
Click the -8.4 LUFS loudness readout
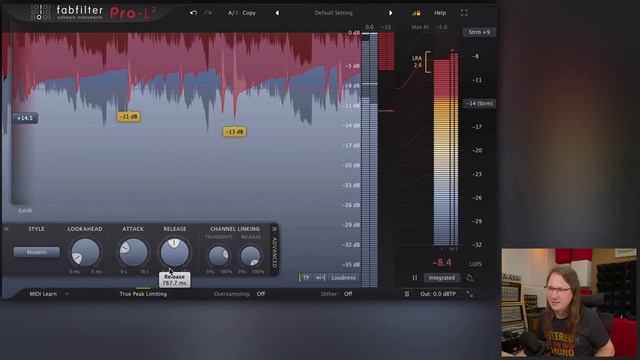pos(442,263)
